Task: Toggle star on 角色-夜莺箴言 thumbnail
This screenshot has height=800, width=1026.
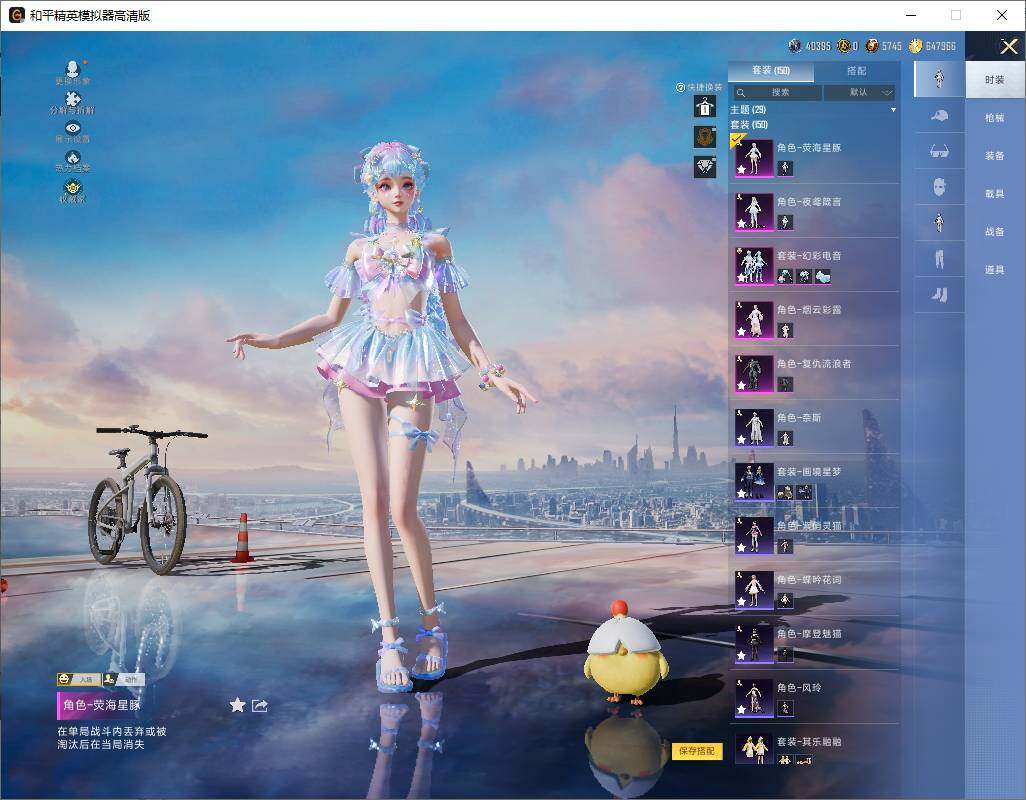Action: 741,224
